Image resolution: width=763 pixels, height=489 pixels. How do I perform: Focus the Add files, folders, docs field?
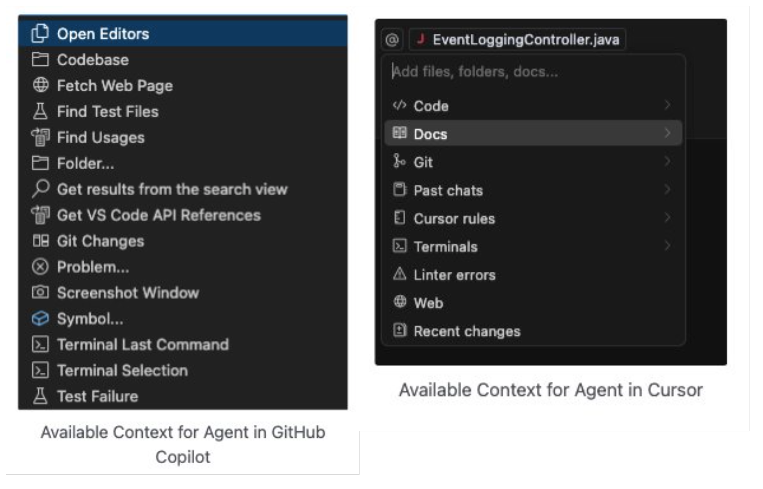[533, 72]
